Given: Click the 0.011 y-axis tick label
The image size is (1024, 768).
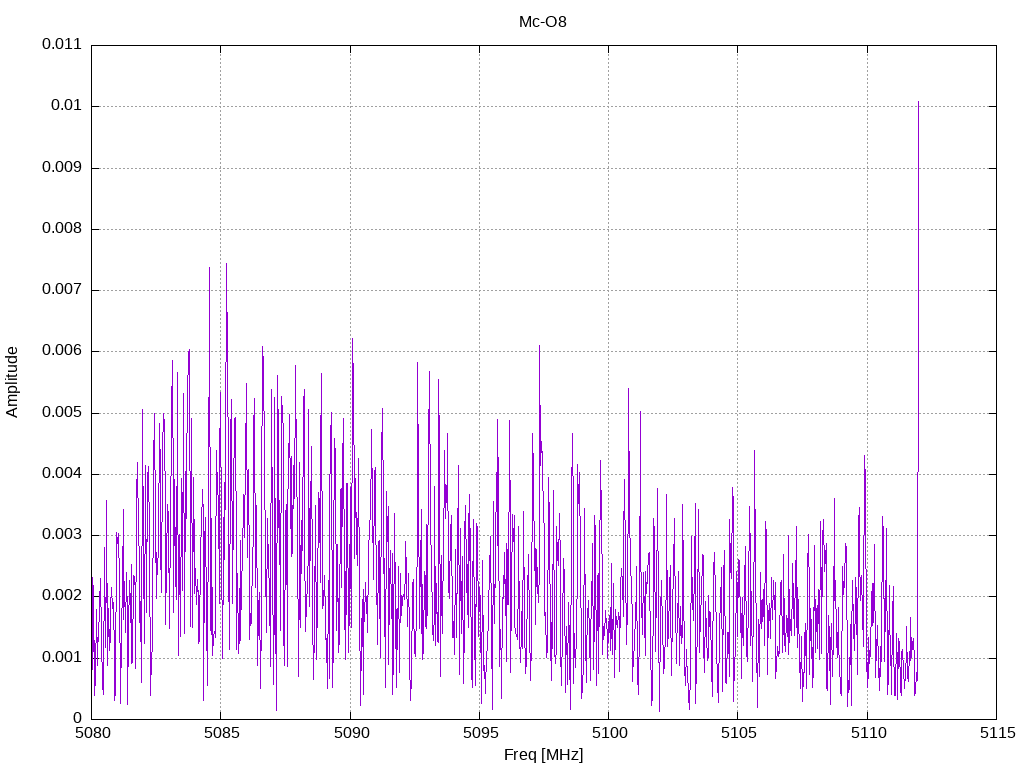Looking at the screenshot, I should coord(61,45).
